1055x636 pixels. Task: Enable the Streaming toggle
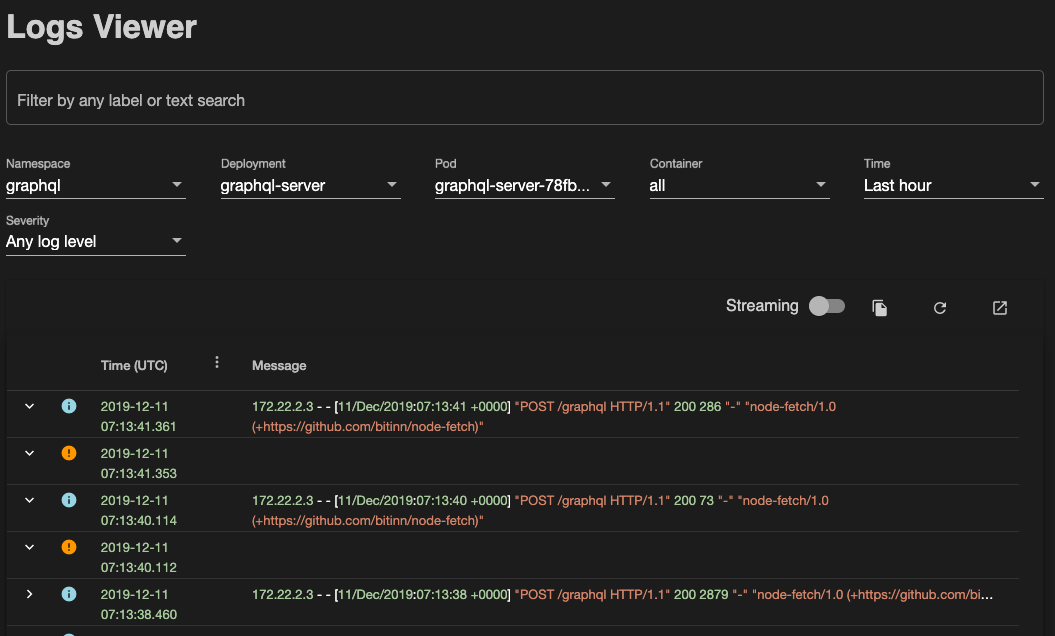pyautogui.click(x=826, y=306)
